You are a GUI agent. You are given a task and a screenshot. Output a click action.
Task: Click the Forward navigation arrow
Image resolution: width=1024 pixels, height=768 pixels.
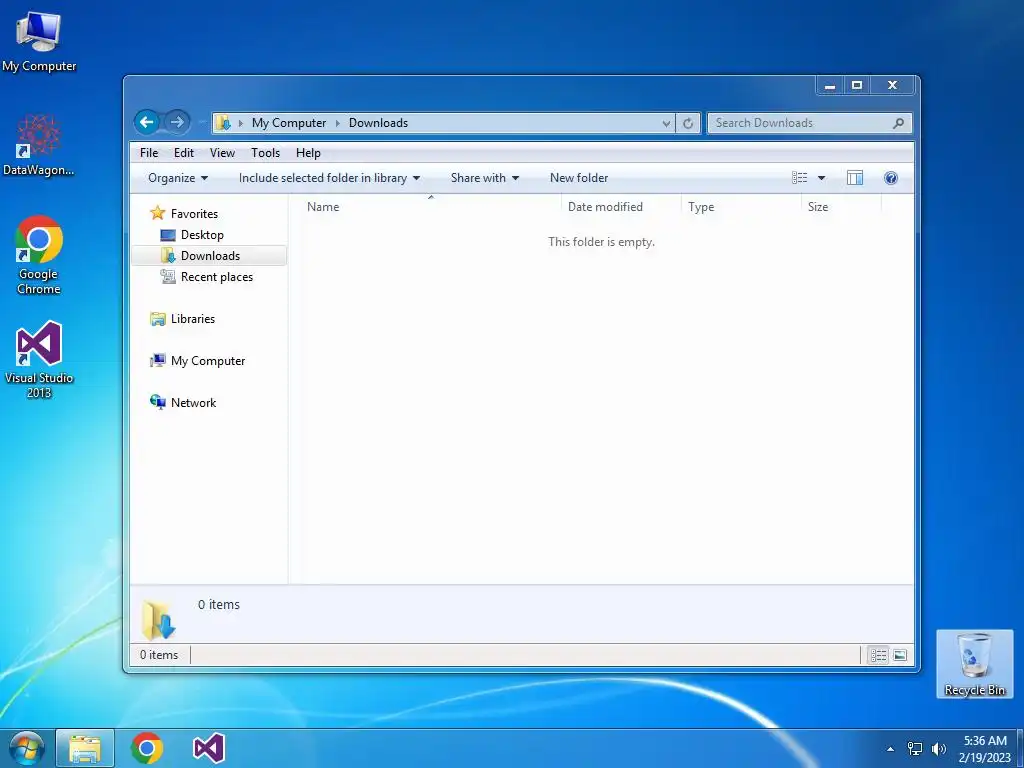click(176, 122)
